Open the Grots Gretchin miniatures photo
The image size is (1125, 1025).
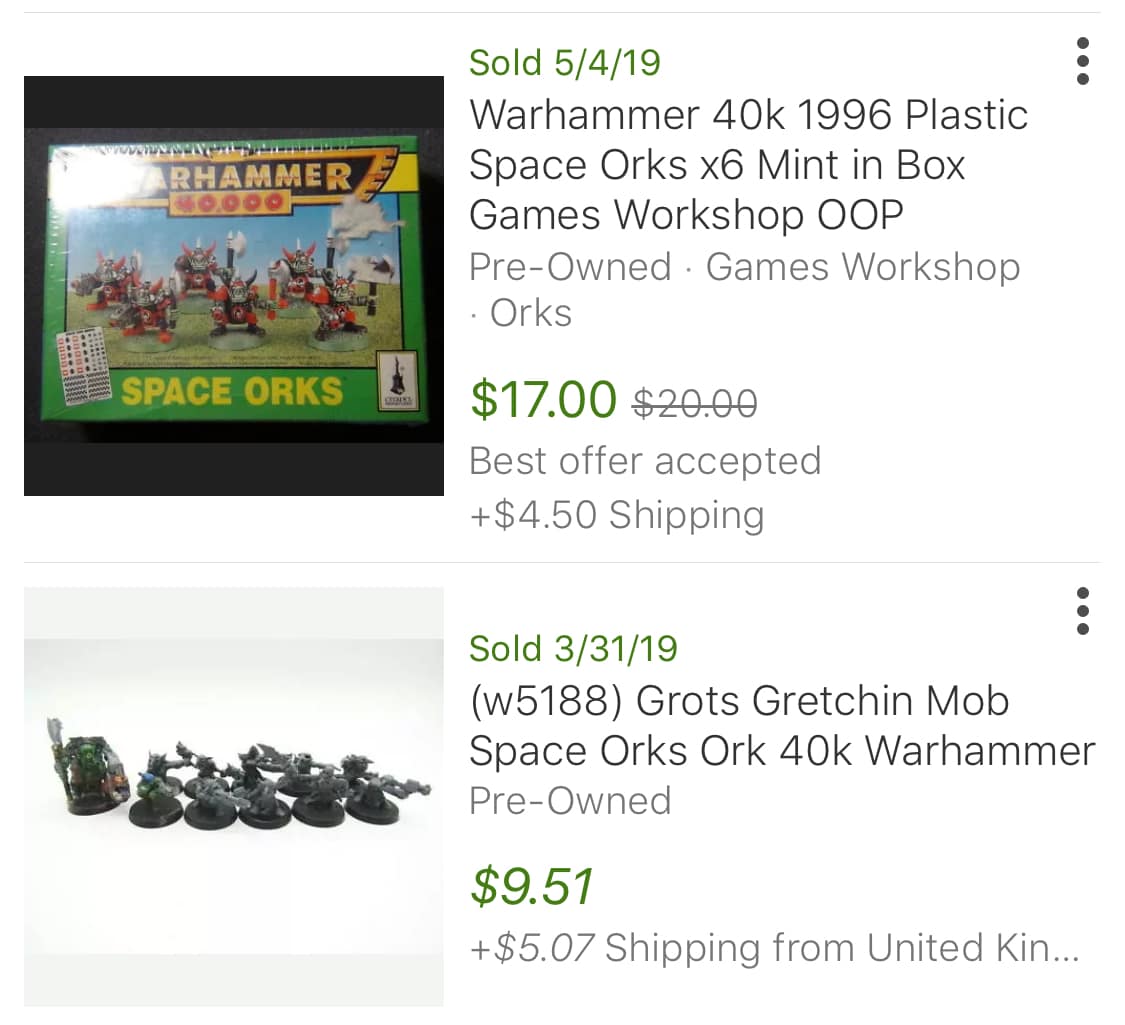pos(233,796)
